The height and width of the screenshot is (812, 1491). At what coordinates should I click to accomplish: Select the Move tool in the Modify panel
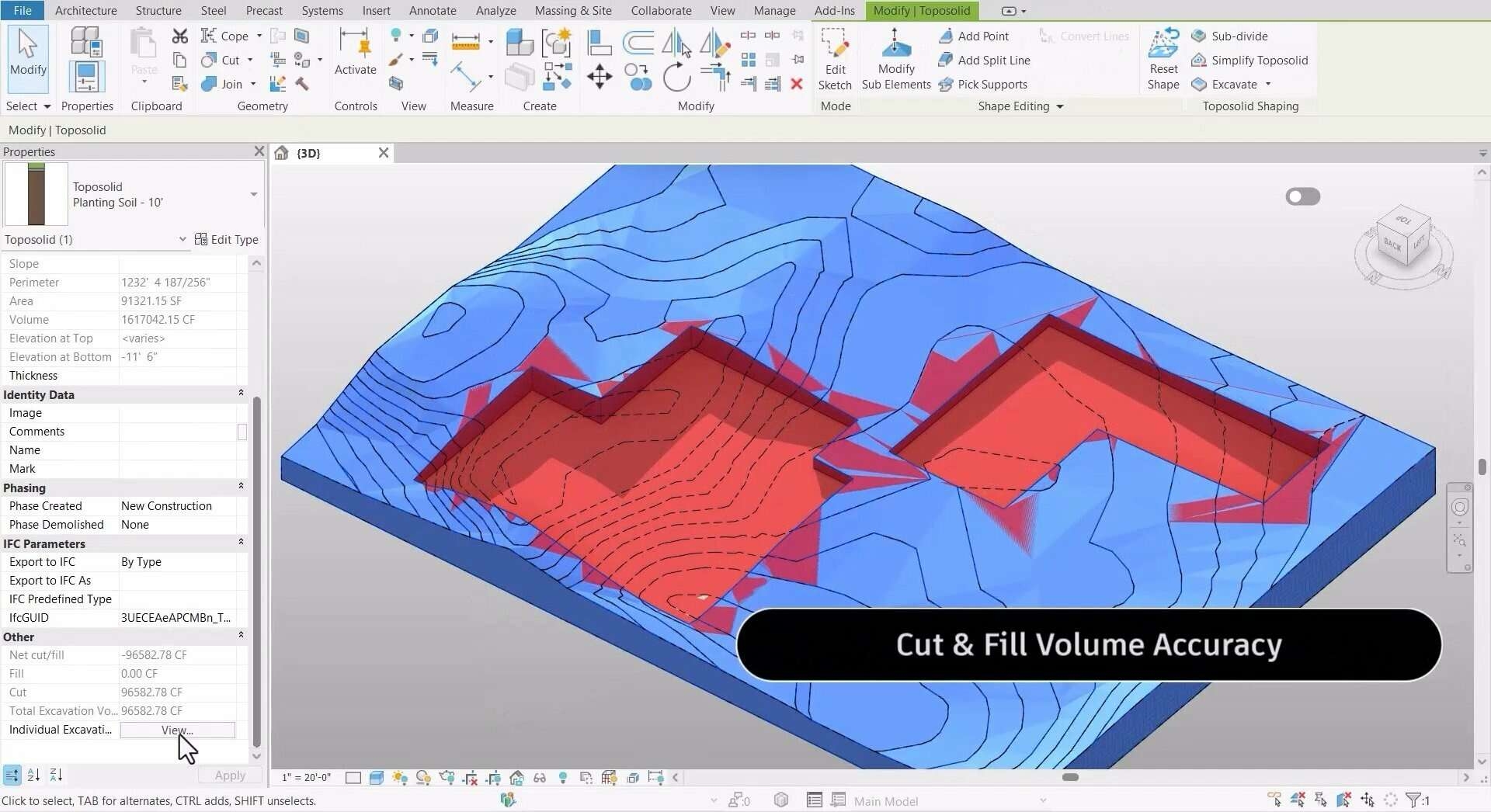[599, 76]
